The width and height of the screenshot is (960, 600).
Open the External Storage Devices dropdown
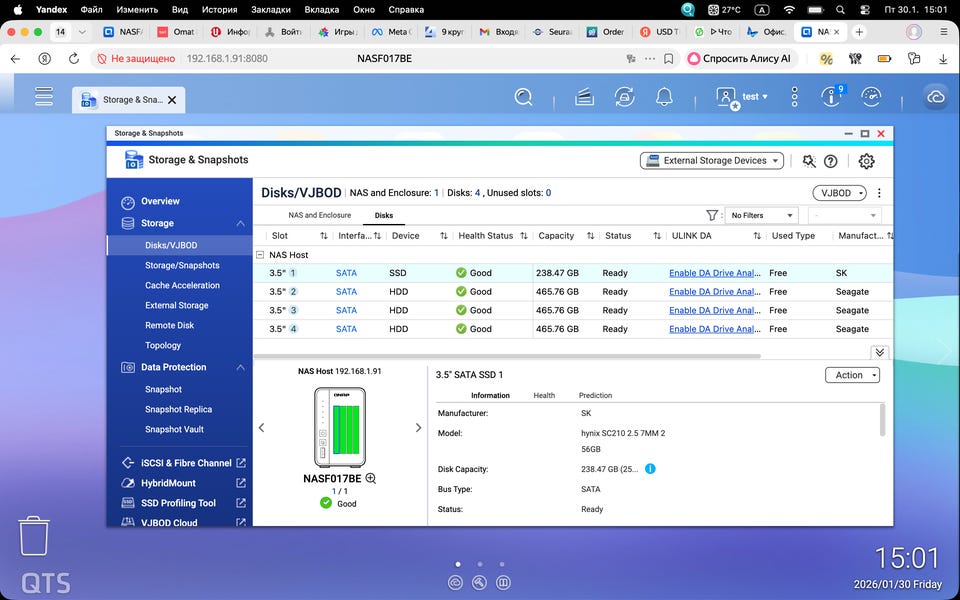[x=711, y=161]
